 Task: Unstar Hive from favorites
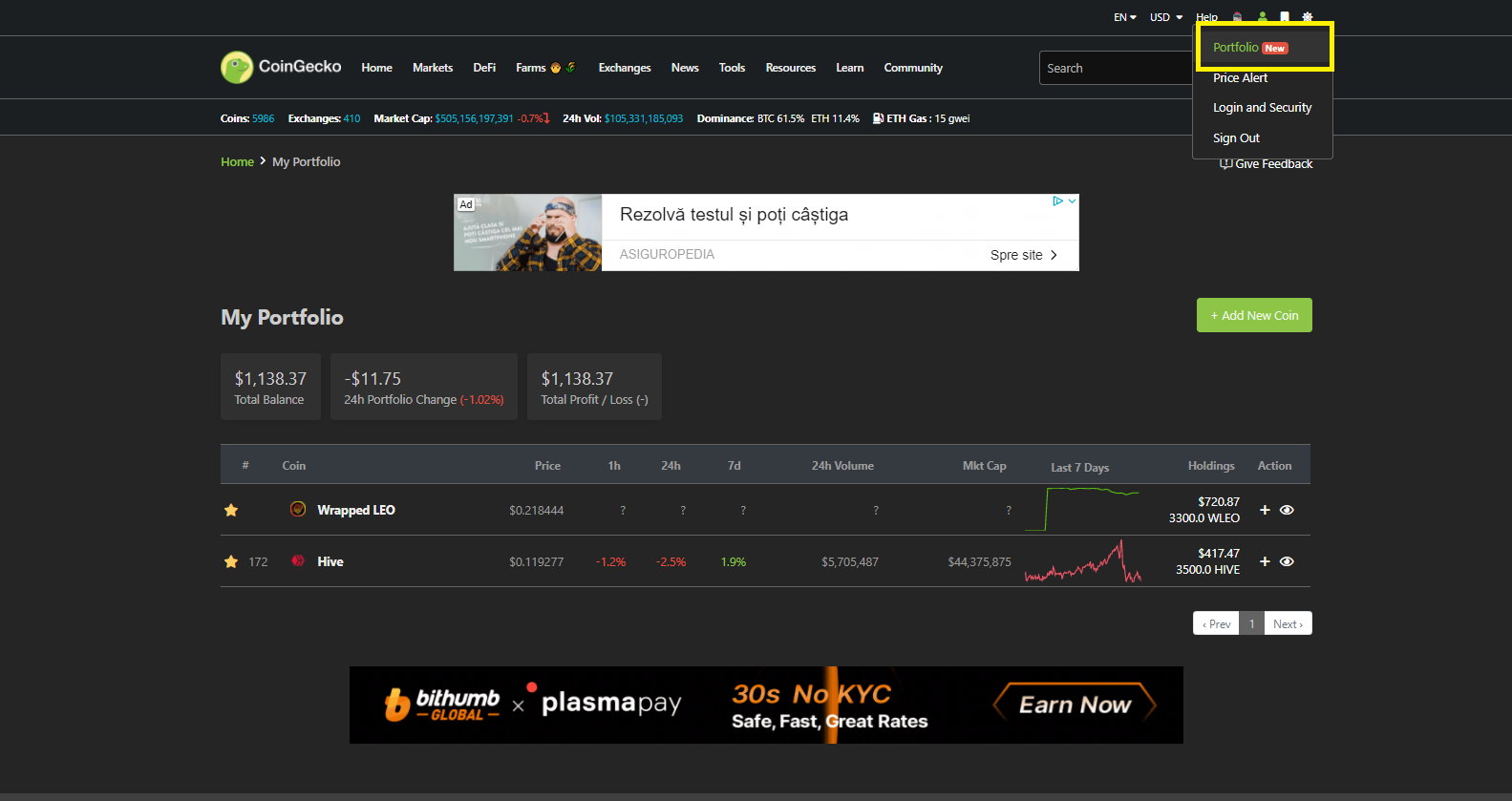click(231, 561)
